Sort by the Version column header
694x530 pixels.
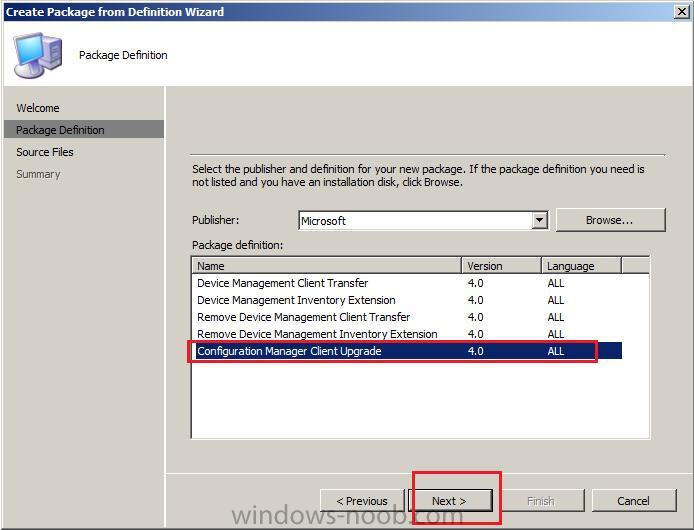coord(501,266)
